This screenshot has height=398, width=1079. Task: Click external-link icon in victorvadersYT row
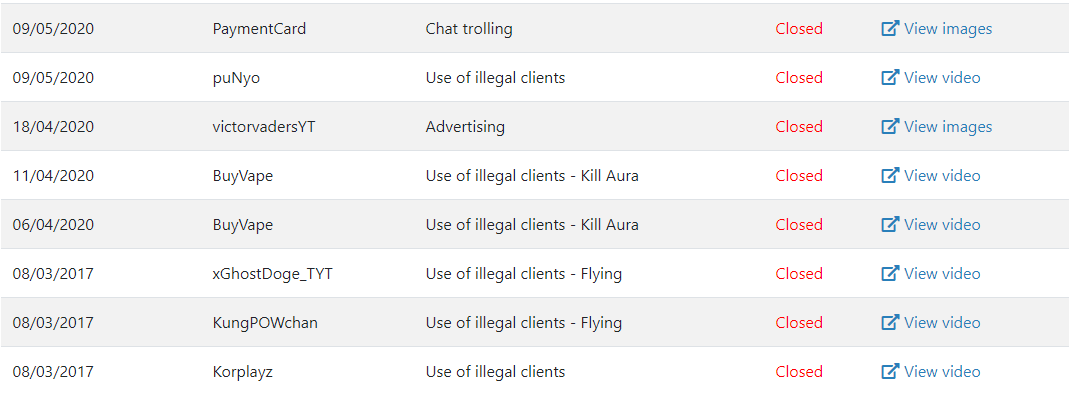point(890,126)
